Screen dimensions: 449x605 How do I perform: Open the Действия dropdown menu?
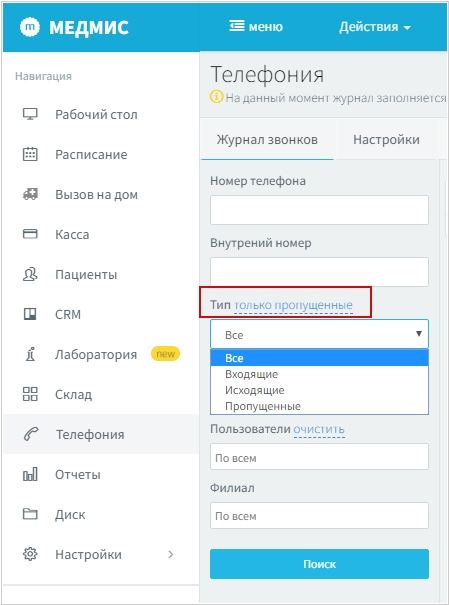(x=375, y=27)
